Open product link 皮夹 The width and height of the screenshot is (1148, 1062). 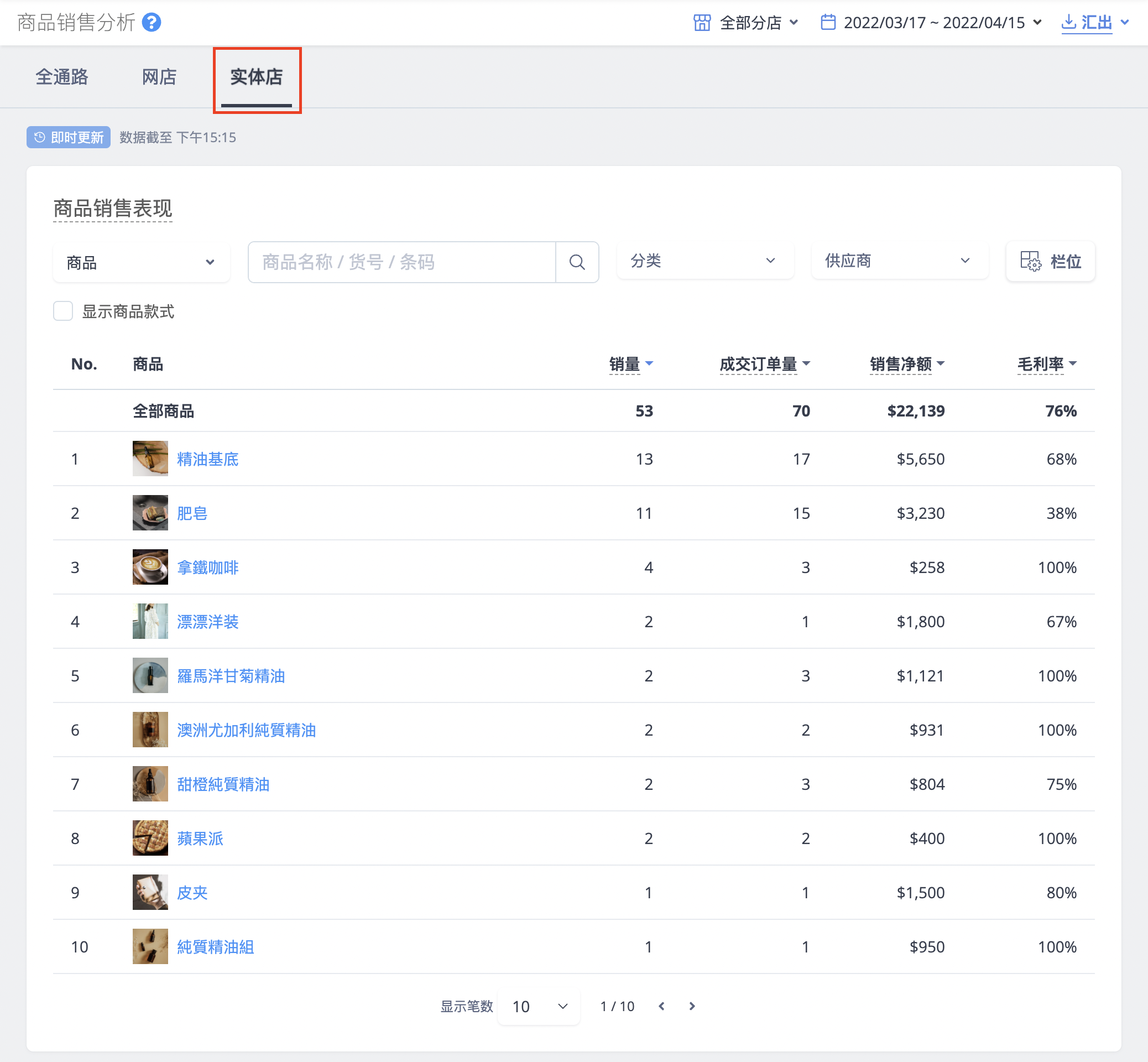(192, 893)
